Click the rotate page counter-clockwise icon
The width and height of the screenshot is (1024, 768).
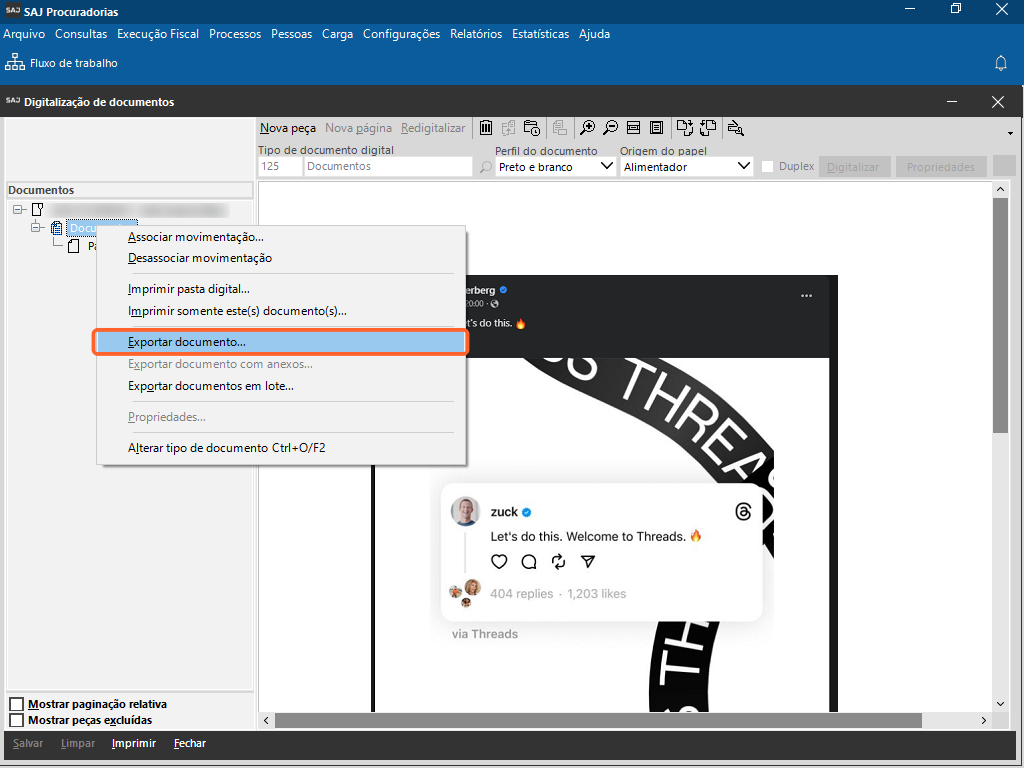pyautogui.click(x=708, y=128)
